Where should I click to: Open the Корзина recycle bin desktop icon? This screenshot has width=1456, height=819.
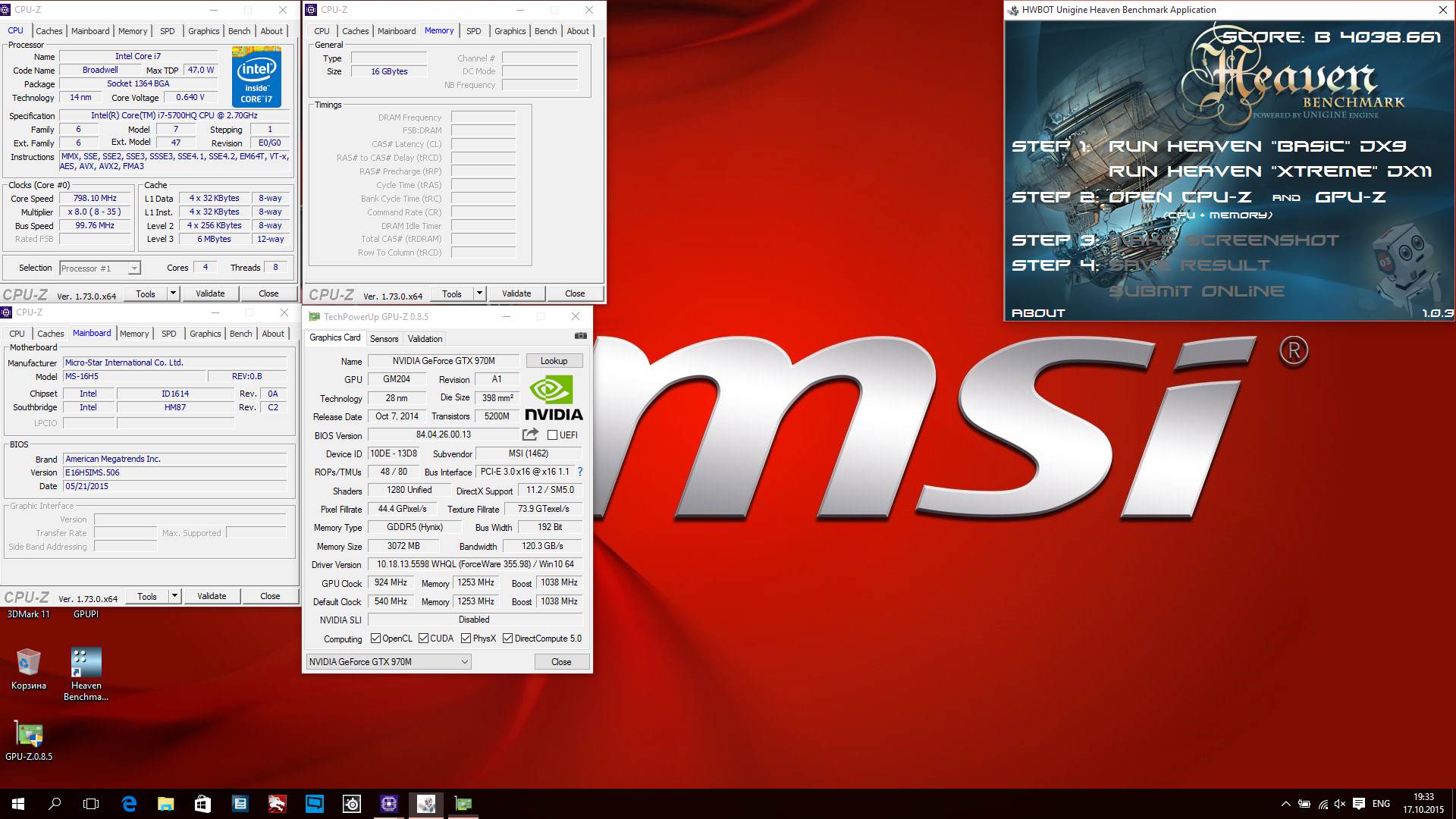[x=29, y=669]
